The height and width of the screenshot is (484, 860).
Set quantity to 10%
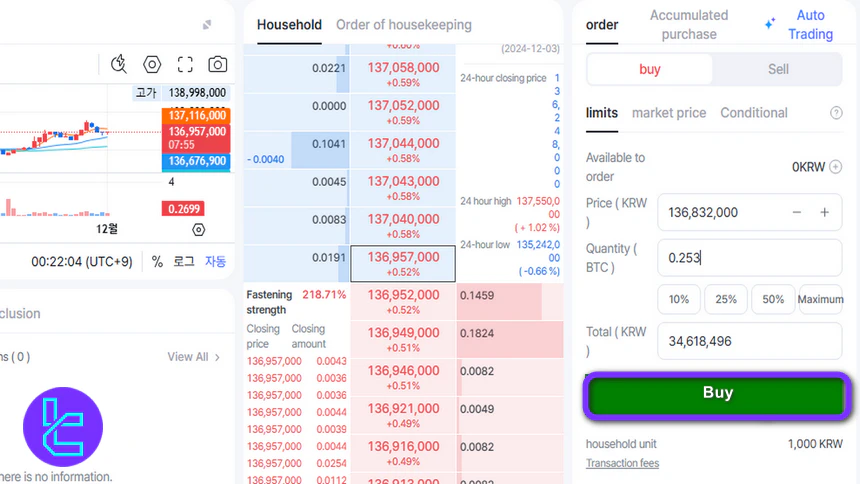click(678, 299)
